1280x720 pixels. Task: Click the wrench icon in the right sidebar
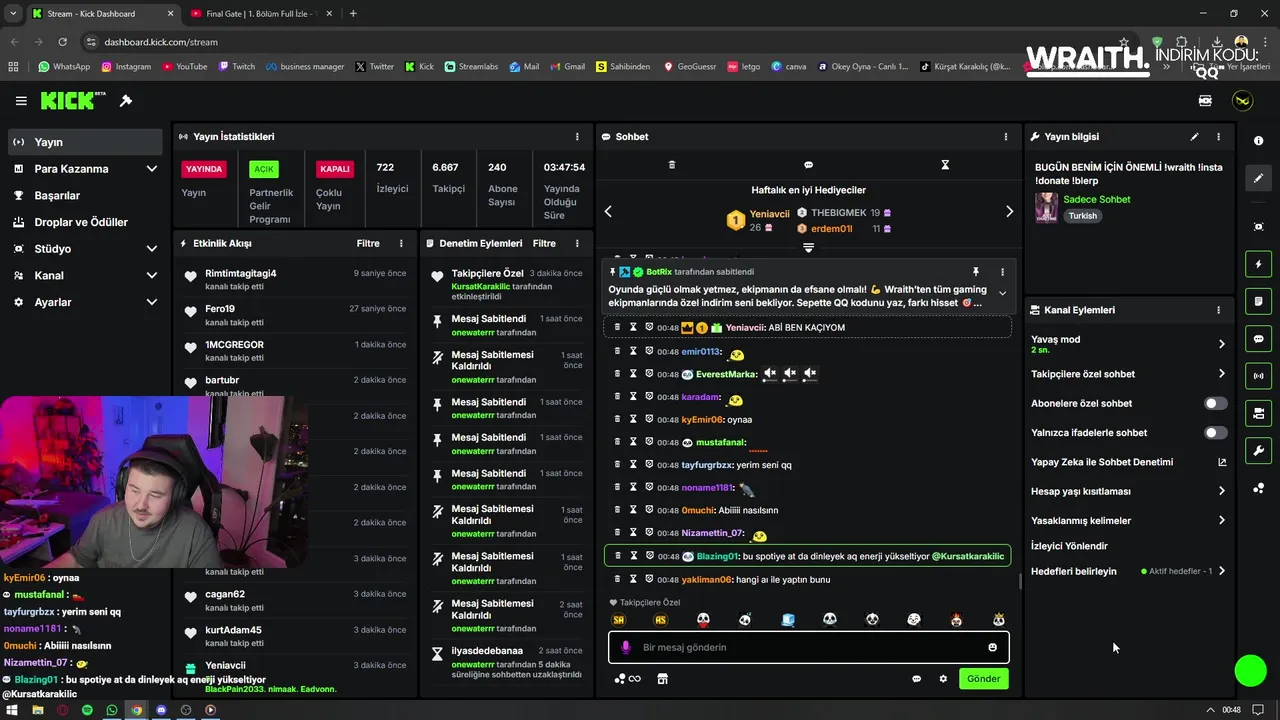click(1259, 450)
